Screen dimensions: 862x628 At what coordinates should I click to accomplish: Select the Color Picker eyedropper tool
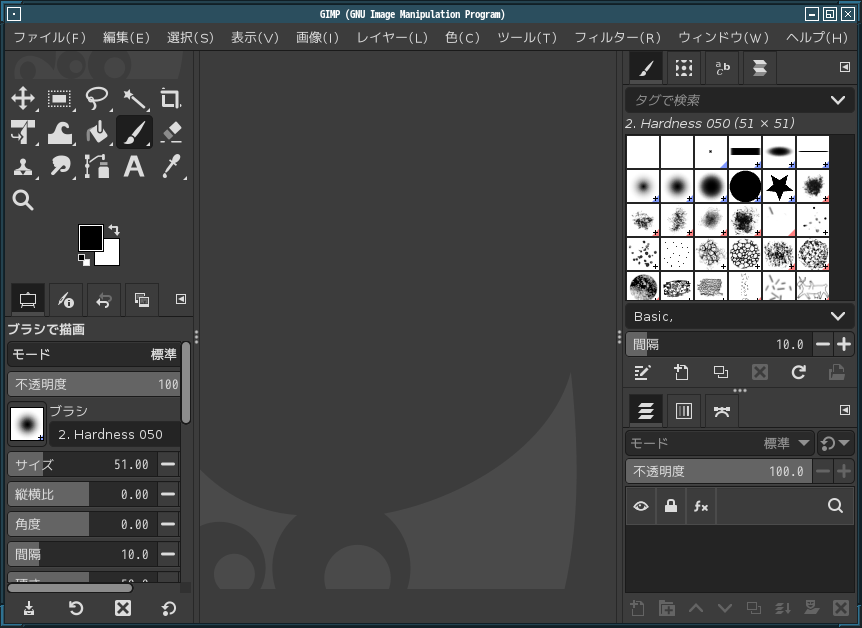[171, 166]
